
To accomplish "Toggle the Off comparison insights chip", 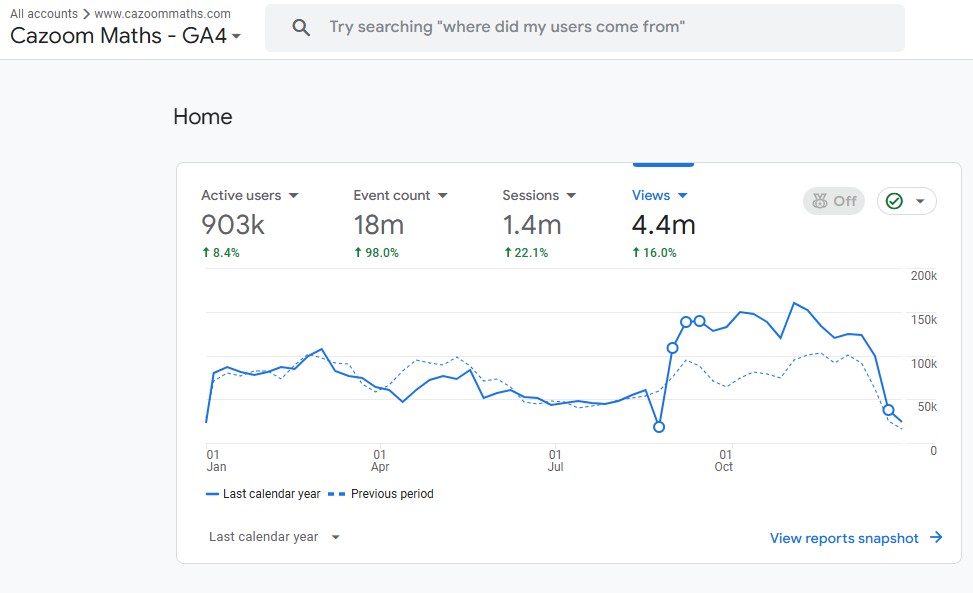I will pyautogui.click(x=834, y=201).
